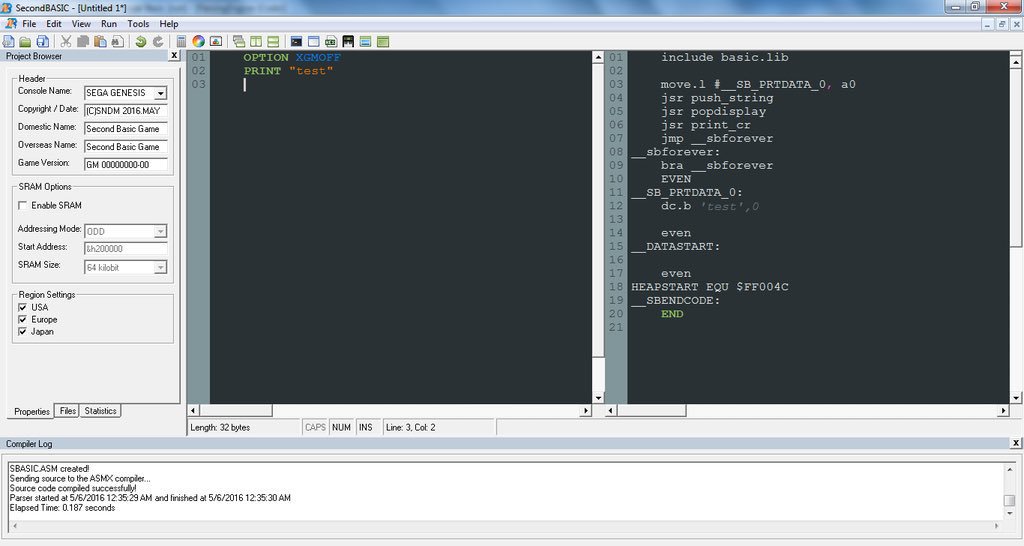The image size is (1024, 546).
Task: Click the blank window toolbar icon
Action: tap(313, 42)
